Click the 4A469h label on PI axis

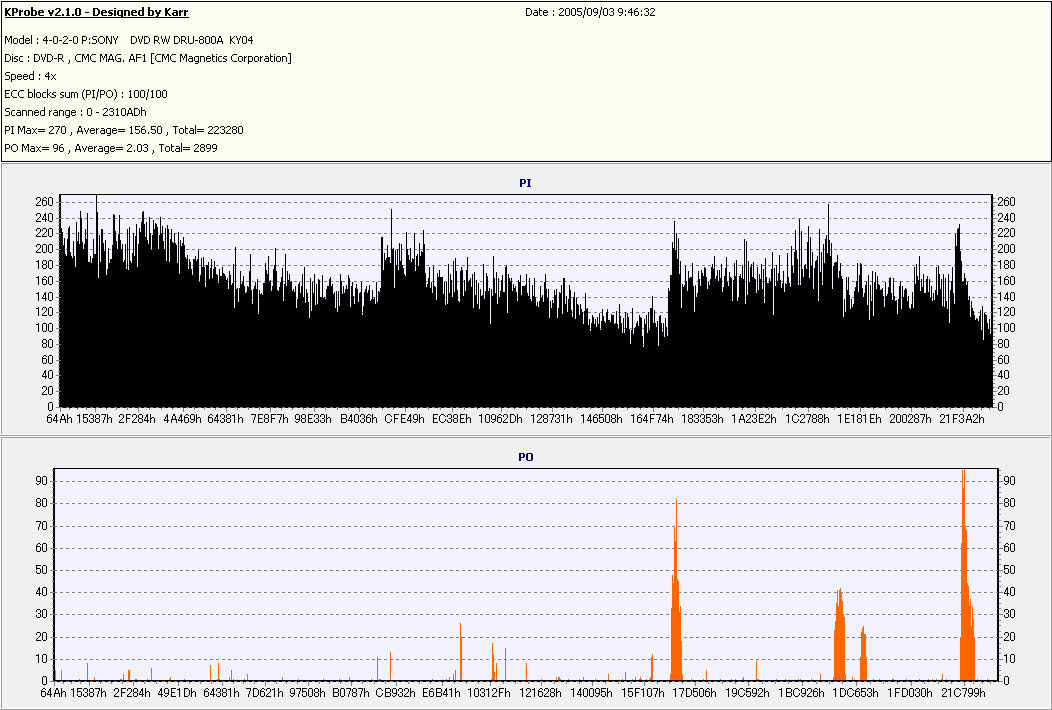point(182,419)
